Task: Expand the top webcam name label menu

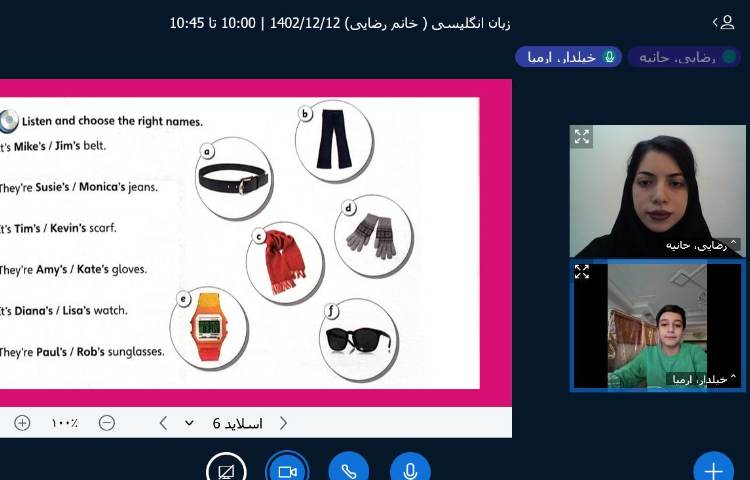Action: pyautogui.click(x=700, y=245)
